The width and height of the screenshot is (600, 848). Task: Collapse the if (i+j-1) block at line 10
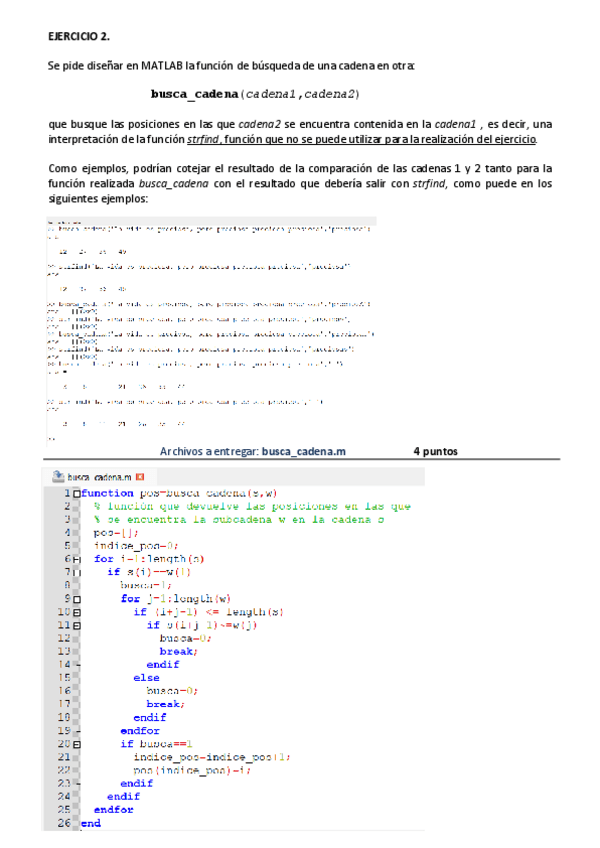(76, 612)
